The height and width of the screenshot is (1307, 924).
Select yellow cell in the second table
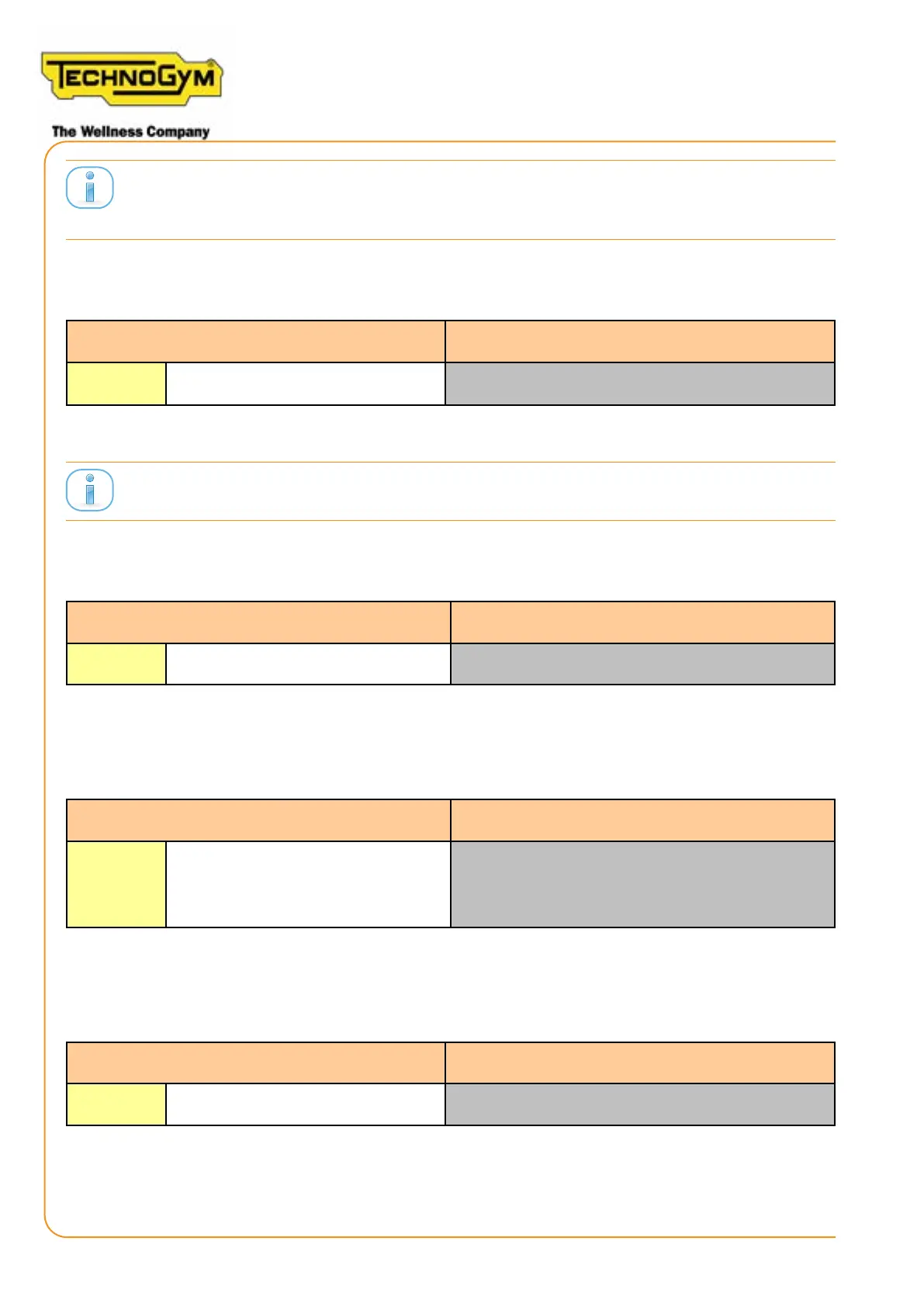click(x=116, y=664)
